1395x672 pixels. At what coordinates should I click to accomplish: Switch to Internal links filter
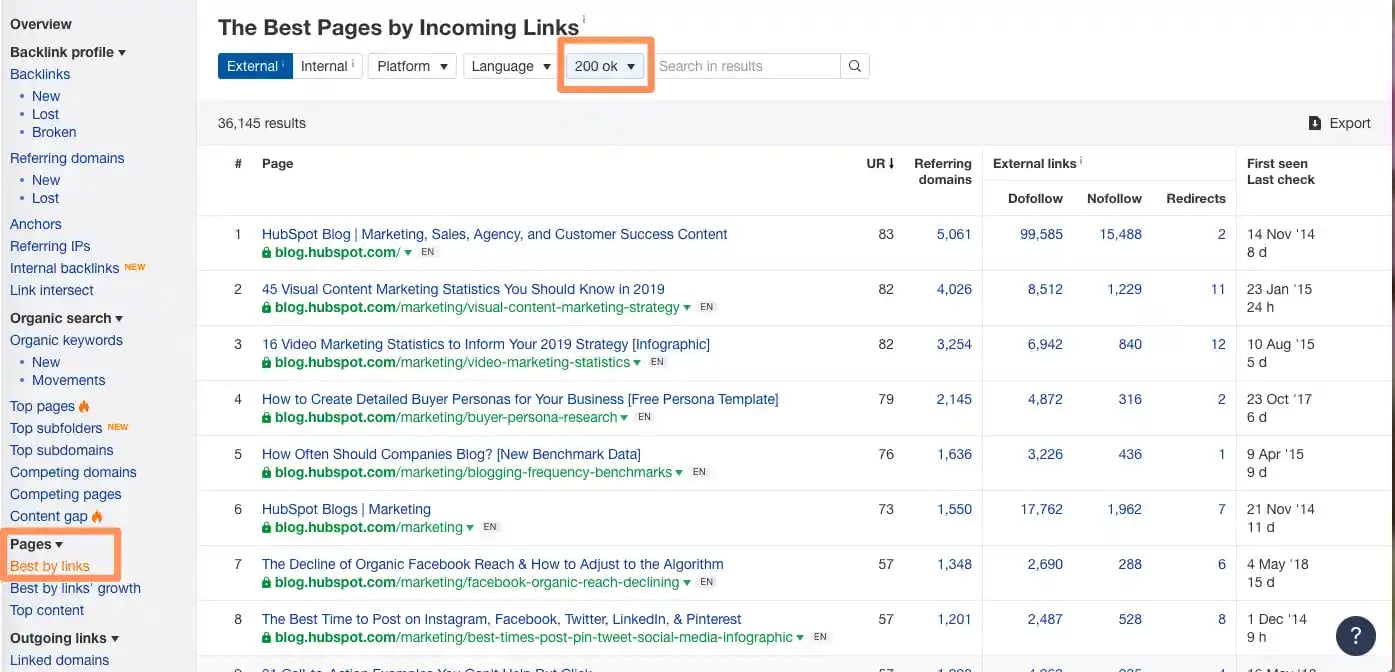click(x=326, y=66)
